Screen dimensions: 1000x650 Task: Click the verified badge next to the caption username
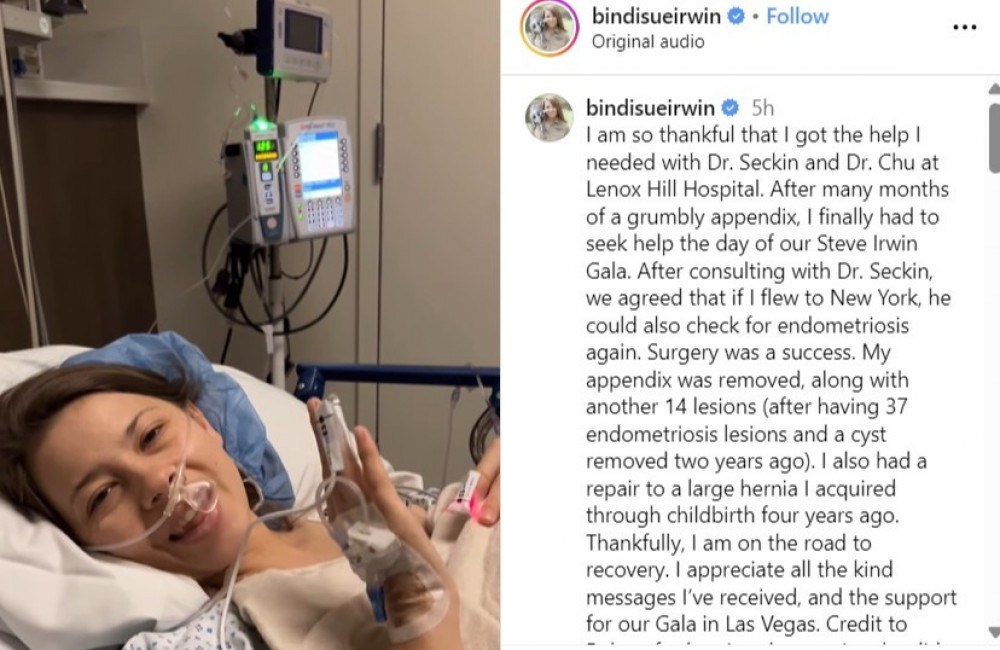coord(730,108)
